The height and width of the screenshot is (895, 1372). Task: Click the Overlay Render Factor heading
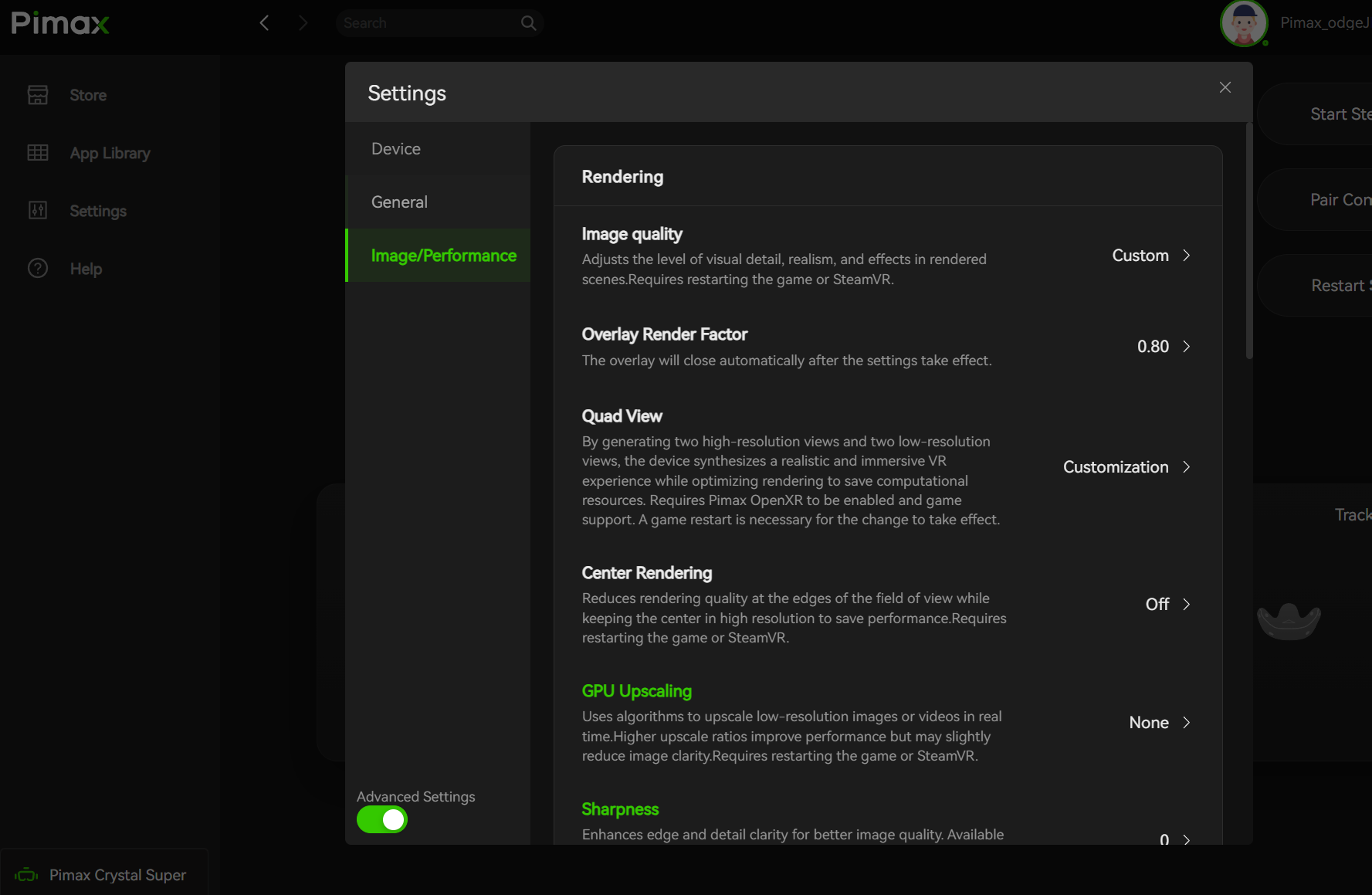[x=664, y=334]
